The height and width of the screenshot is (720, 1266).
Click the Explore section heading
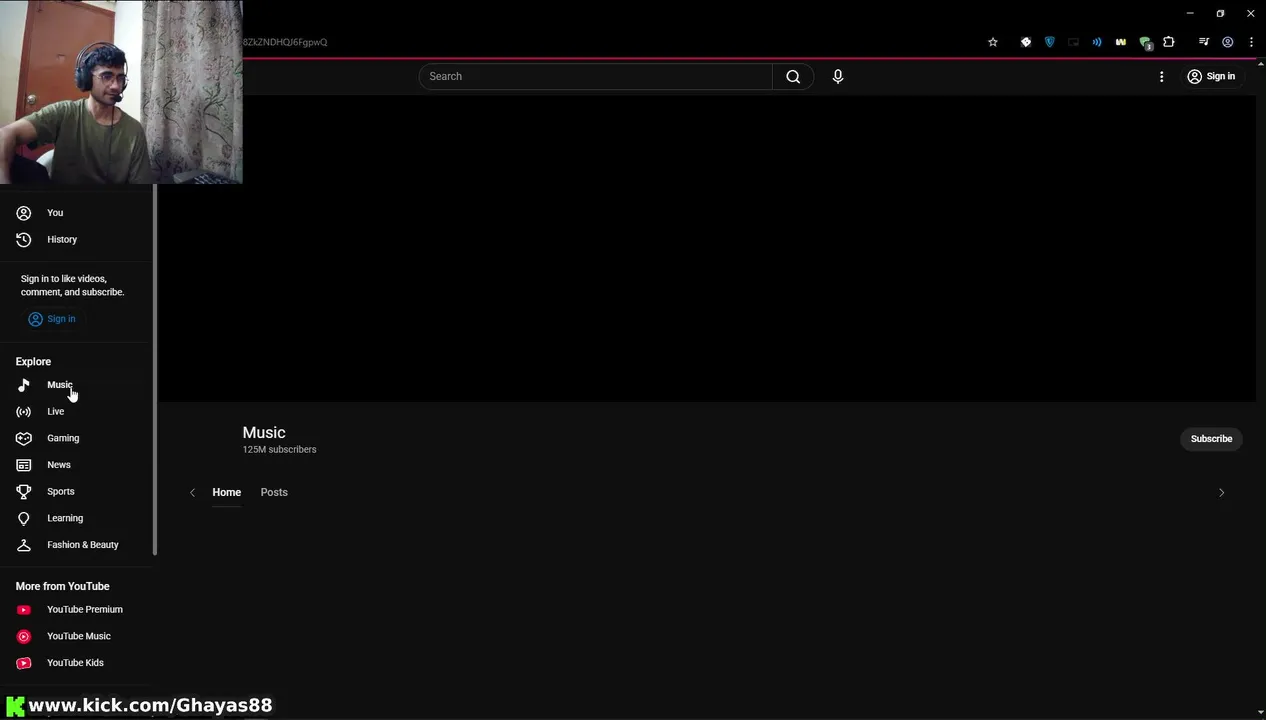click(33, 362)
